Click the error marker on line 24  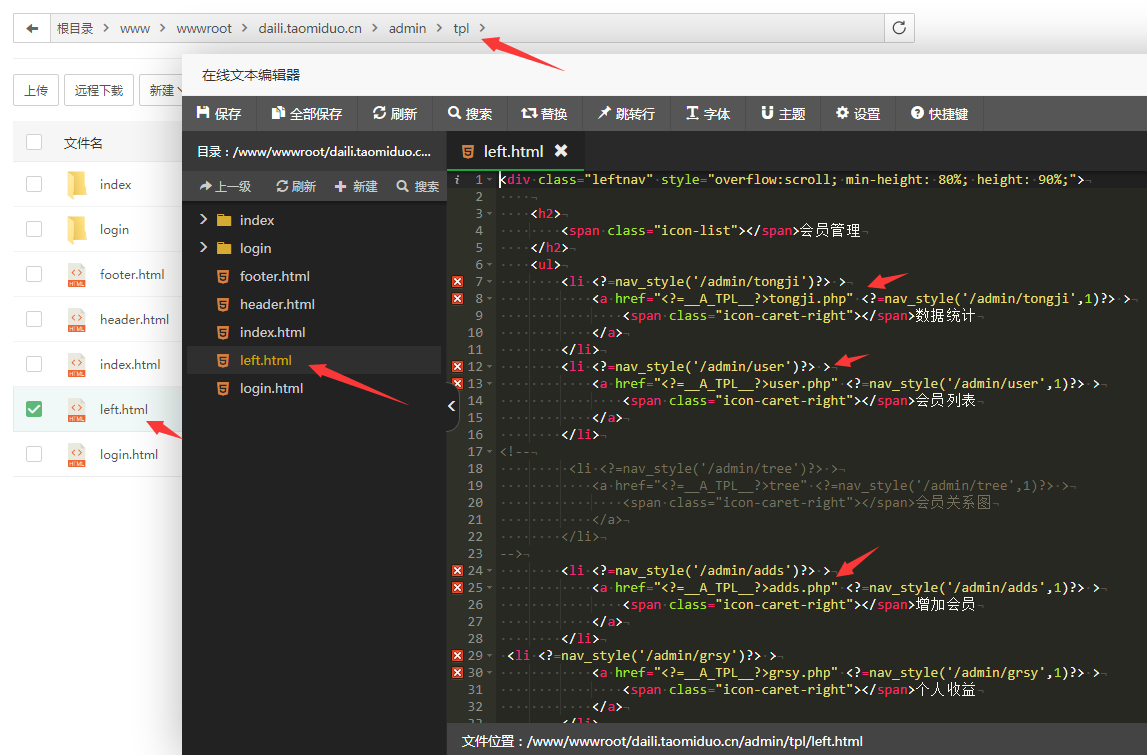pos(457,571)
